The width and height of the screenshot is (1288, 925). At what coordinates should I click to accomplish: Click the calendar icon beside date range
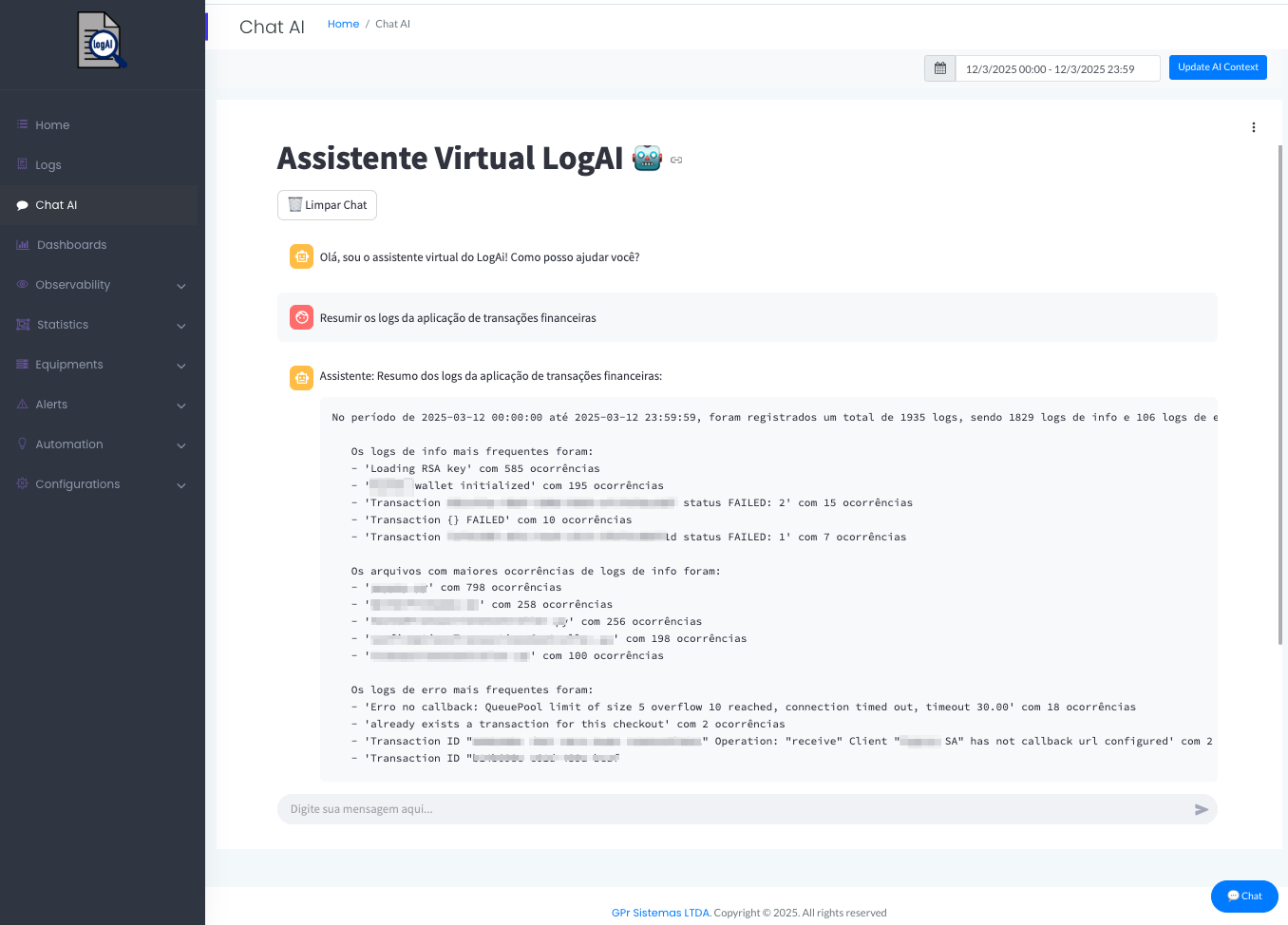point(939,68)
